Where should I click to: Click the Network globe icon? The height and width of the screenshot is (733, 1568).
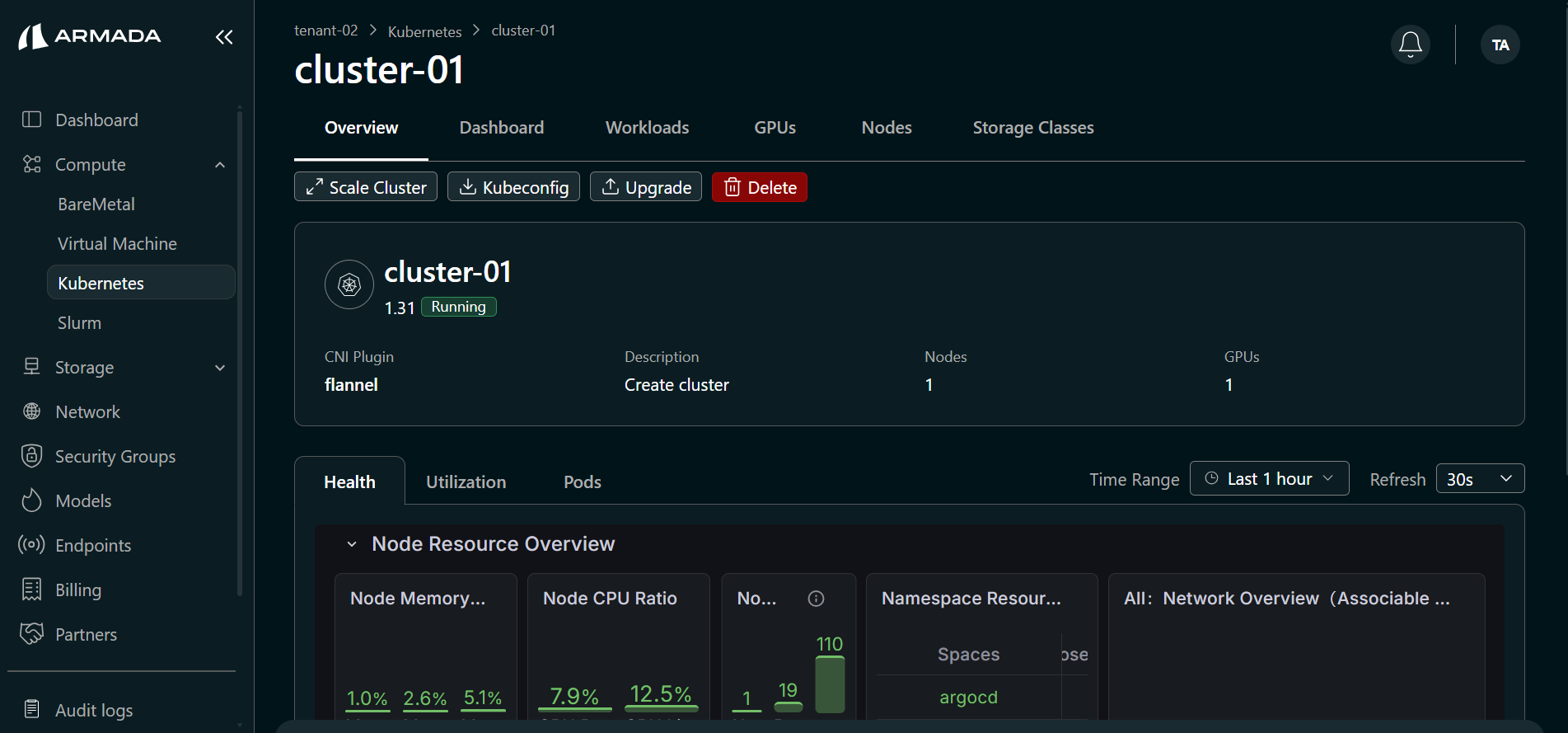coord(31,411)
